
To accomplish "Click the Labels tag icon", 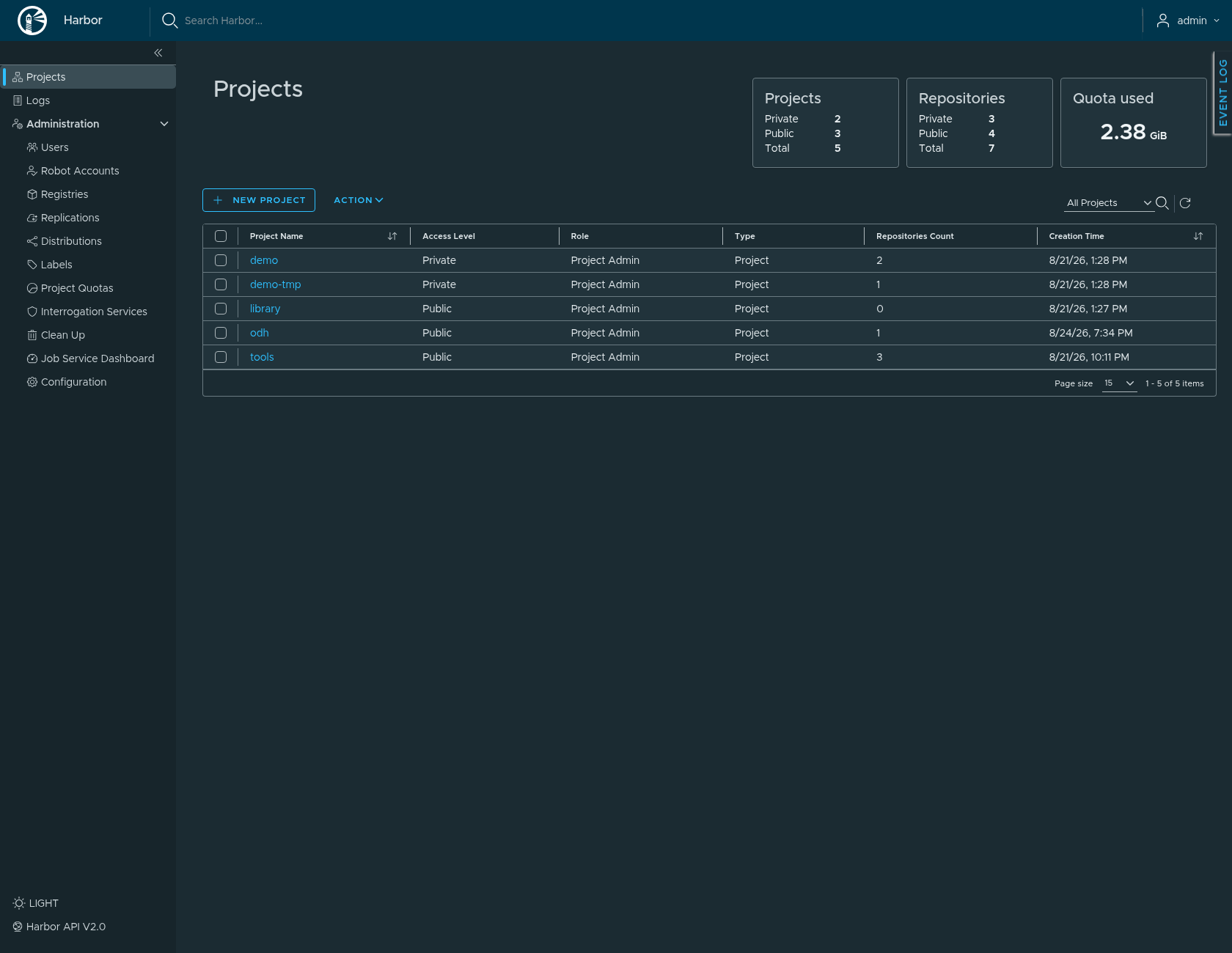I will (x=32, y=265).
